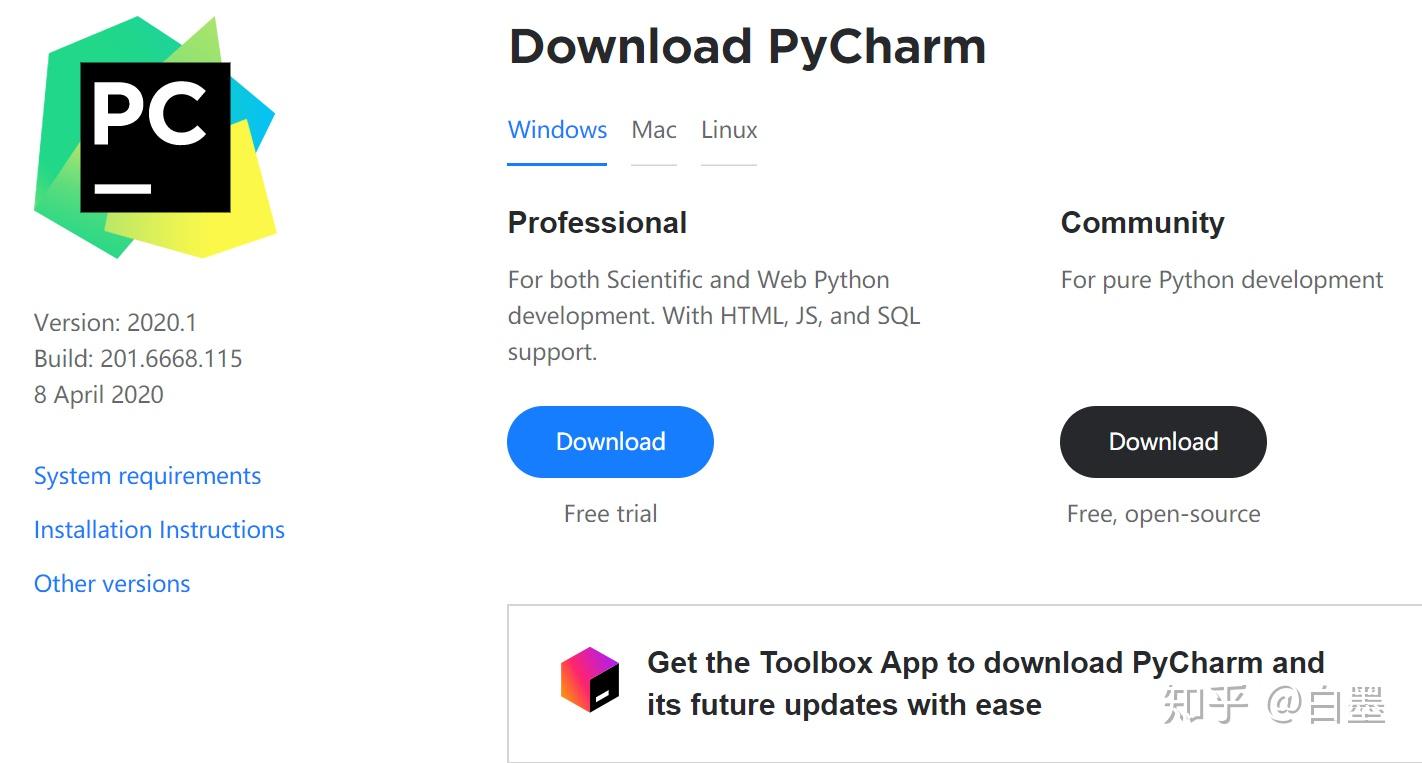
Task: Switch to the Linux tab
Action: 728,129
